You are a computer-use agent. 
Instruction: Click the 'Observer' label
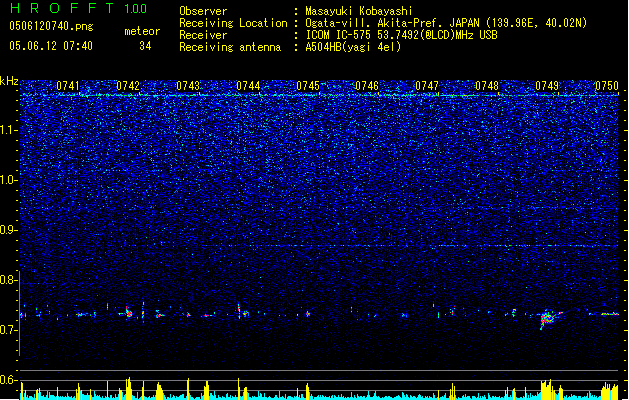[203, 11]
